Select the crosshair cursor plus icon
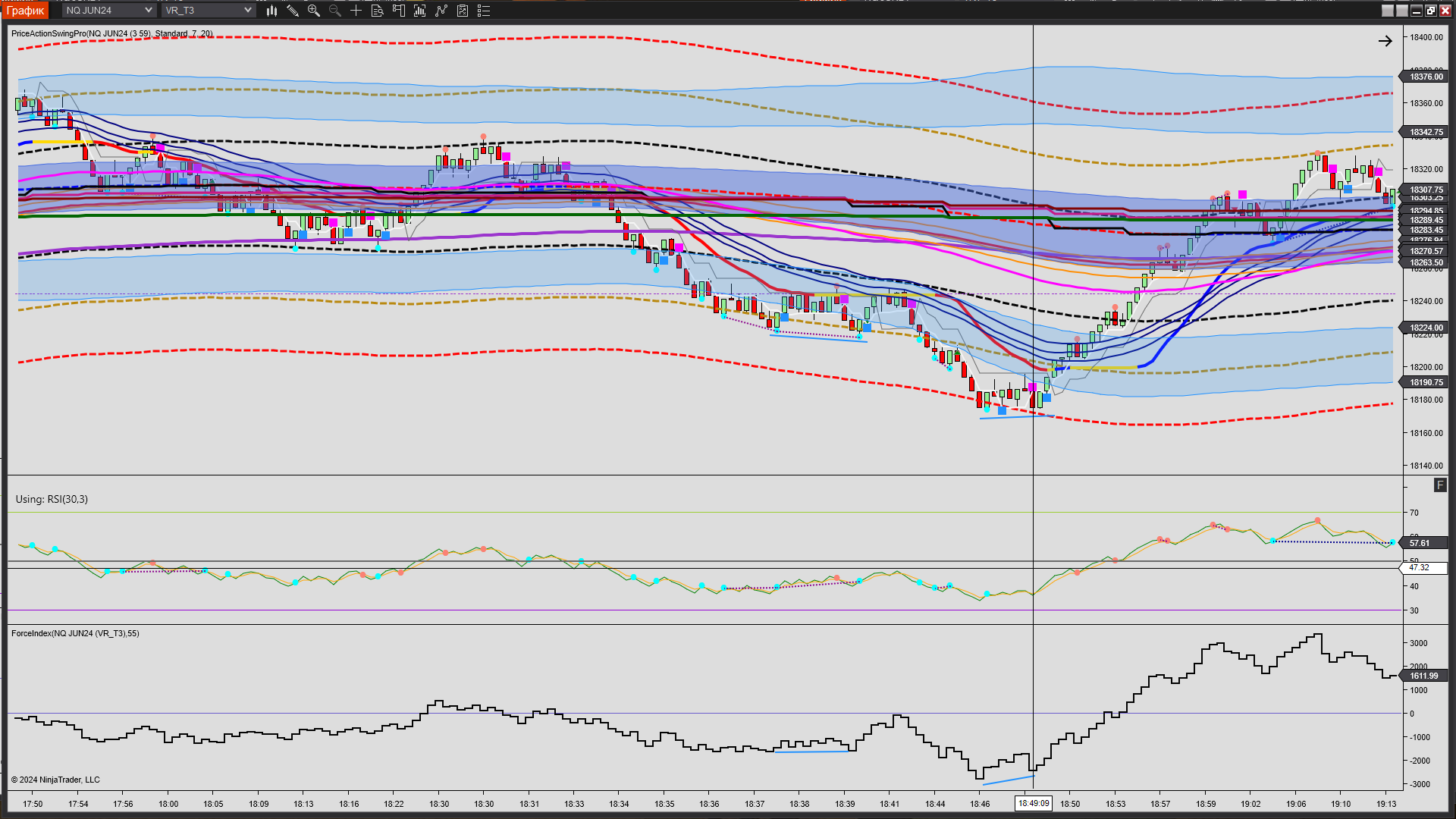This screenshot has width=1456, height=819. click(x=356, y=11)
